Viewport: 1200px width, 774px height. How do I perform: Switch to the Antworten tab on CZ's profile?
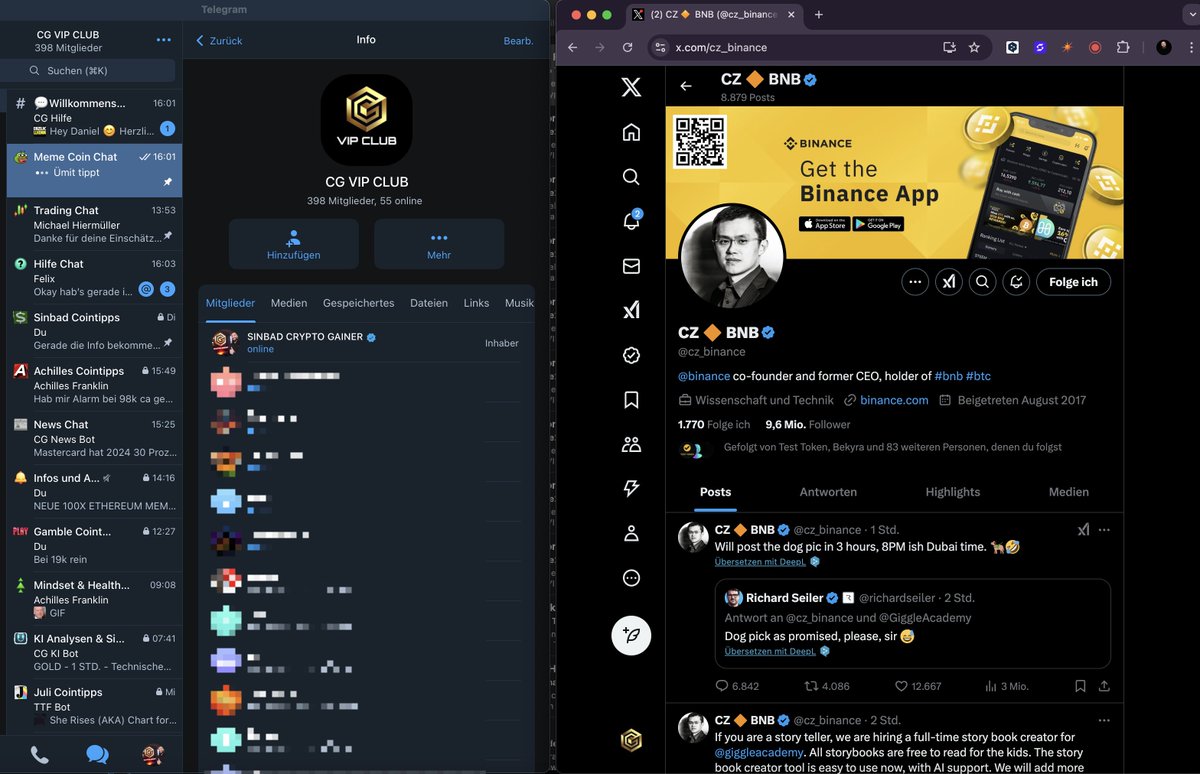(x=828, y=491)
